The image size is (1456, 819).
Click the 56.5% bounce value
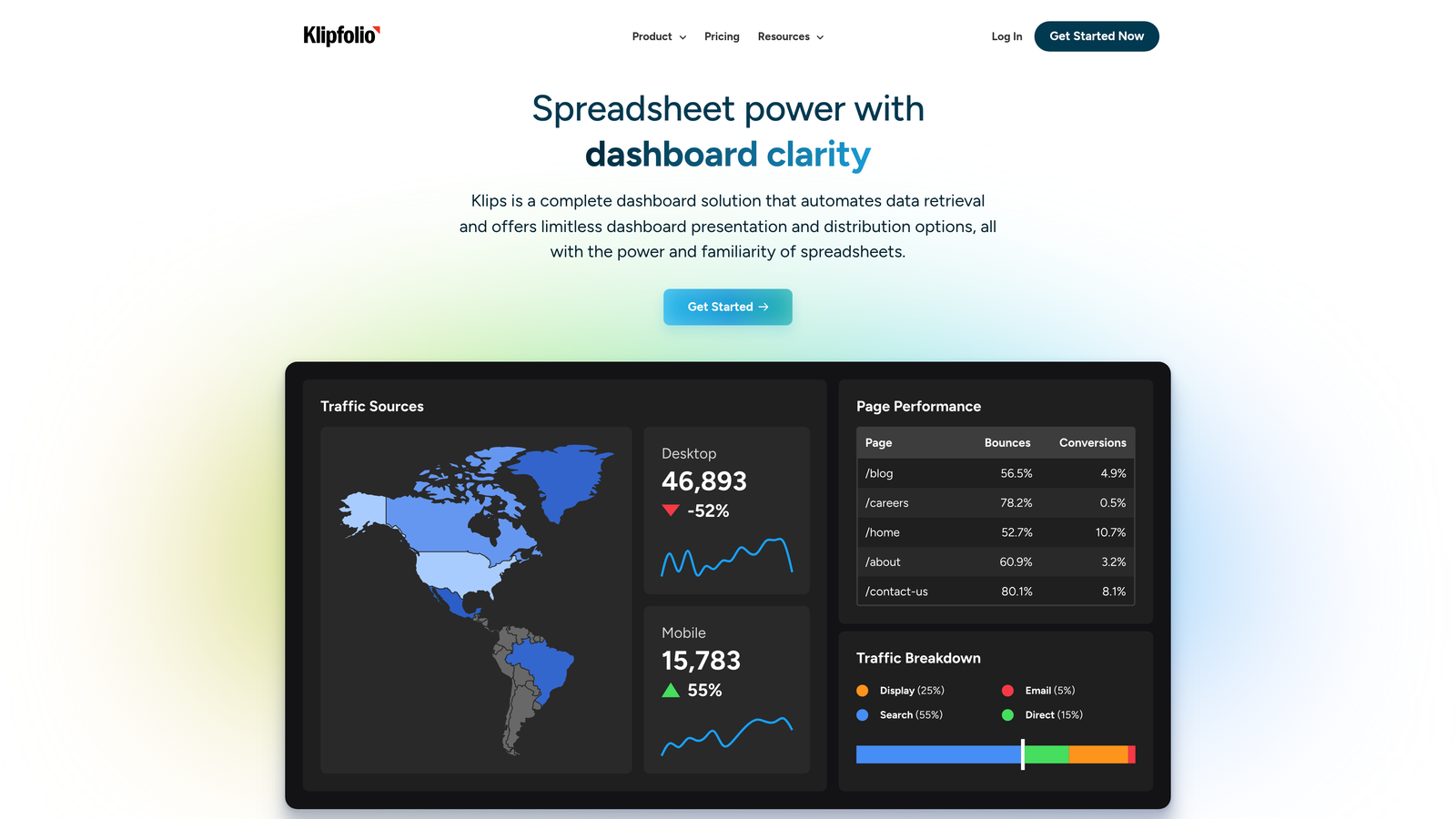[1016, 473]
